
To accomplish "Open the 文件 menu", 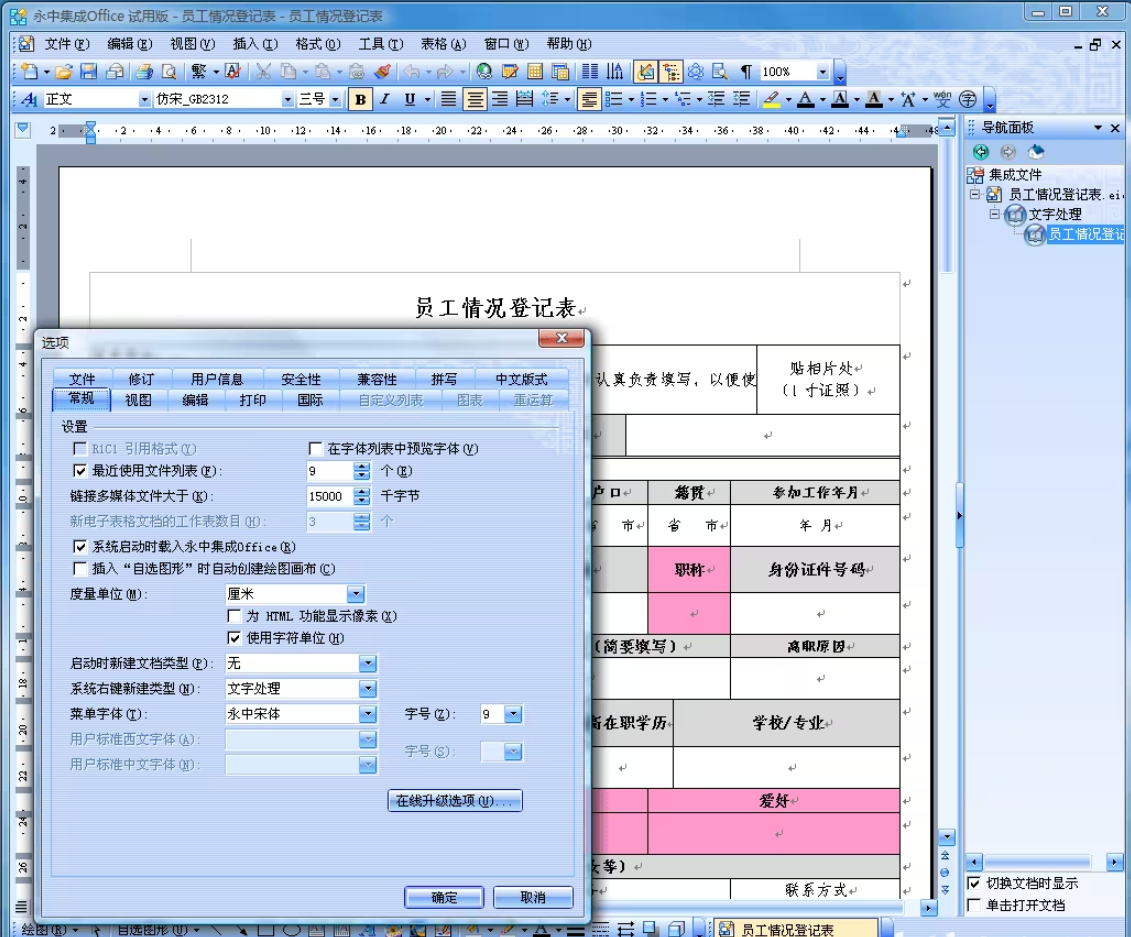I will point(67,44).
